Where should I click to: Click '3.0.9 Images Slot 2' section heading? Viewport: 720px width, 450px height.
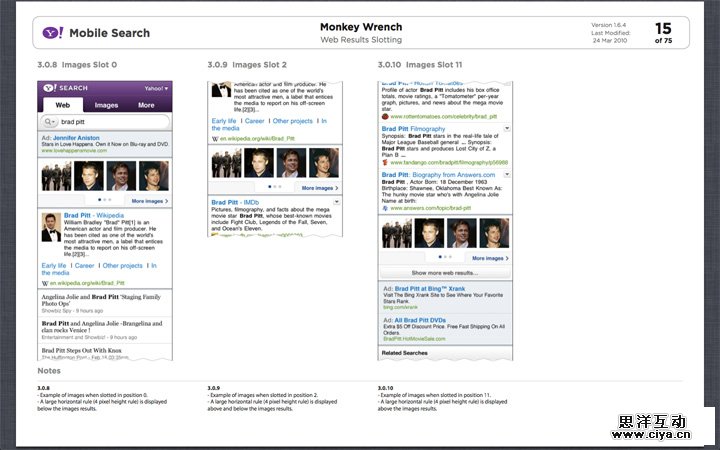tap(247, 65)
